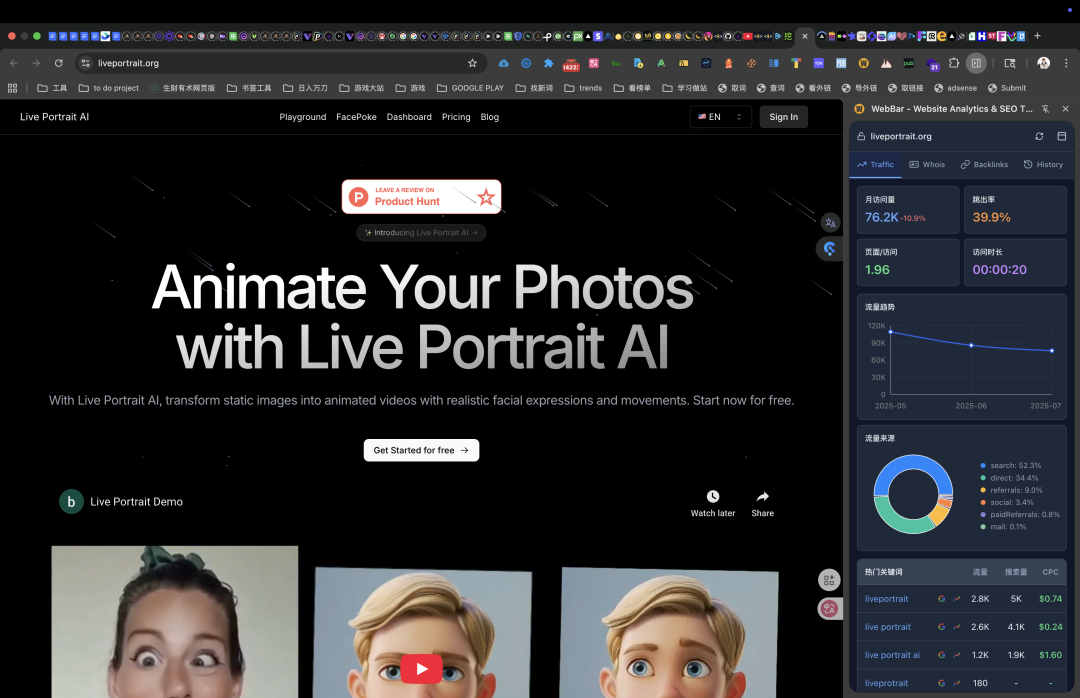Click the Watch later clock icon
Screen dimensions: 1080x698
click(x=713, y=496)
